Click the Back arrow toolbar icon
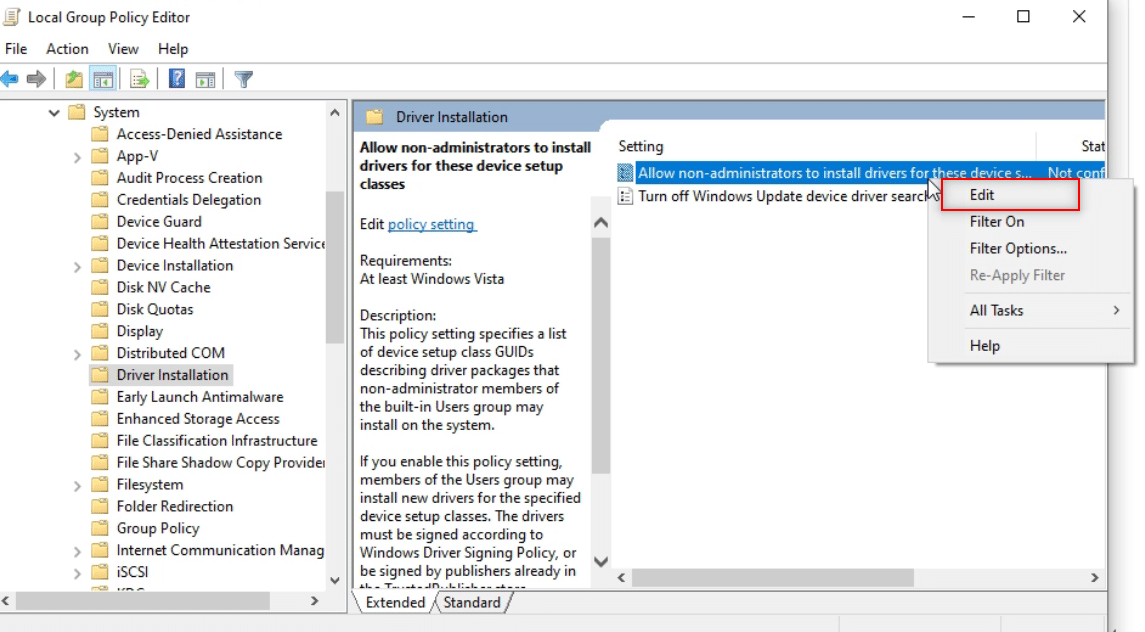Screen dimensions: 1145x632 (9, 79)
